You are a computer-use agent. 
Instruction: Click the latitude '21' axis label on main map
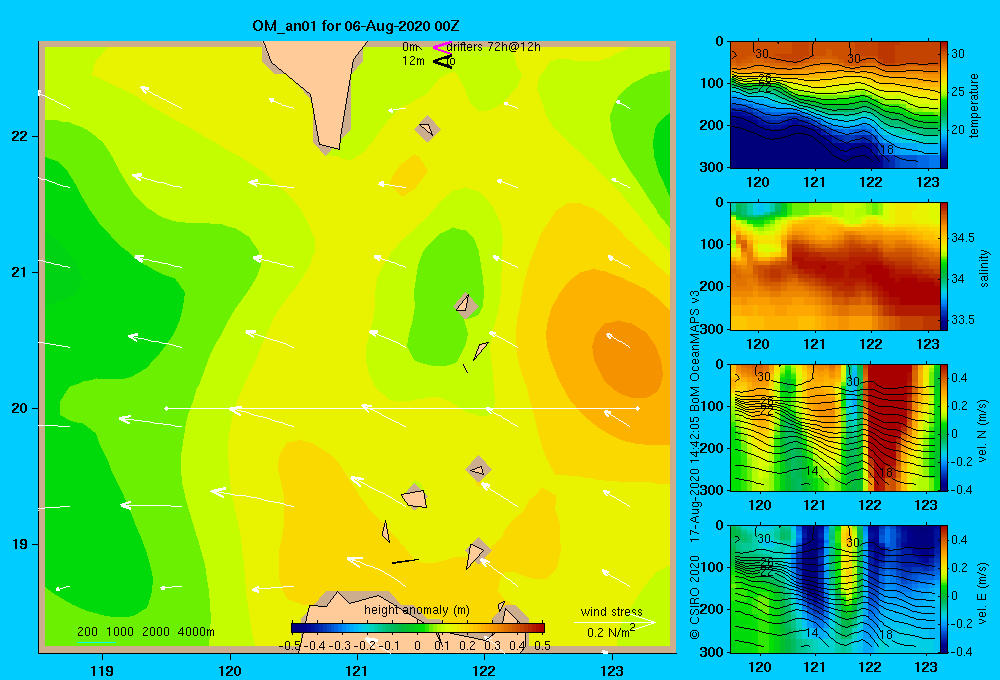pos(19,272)
